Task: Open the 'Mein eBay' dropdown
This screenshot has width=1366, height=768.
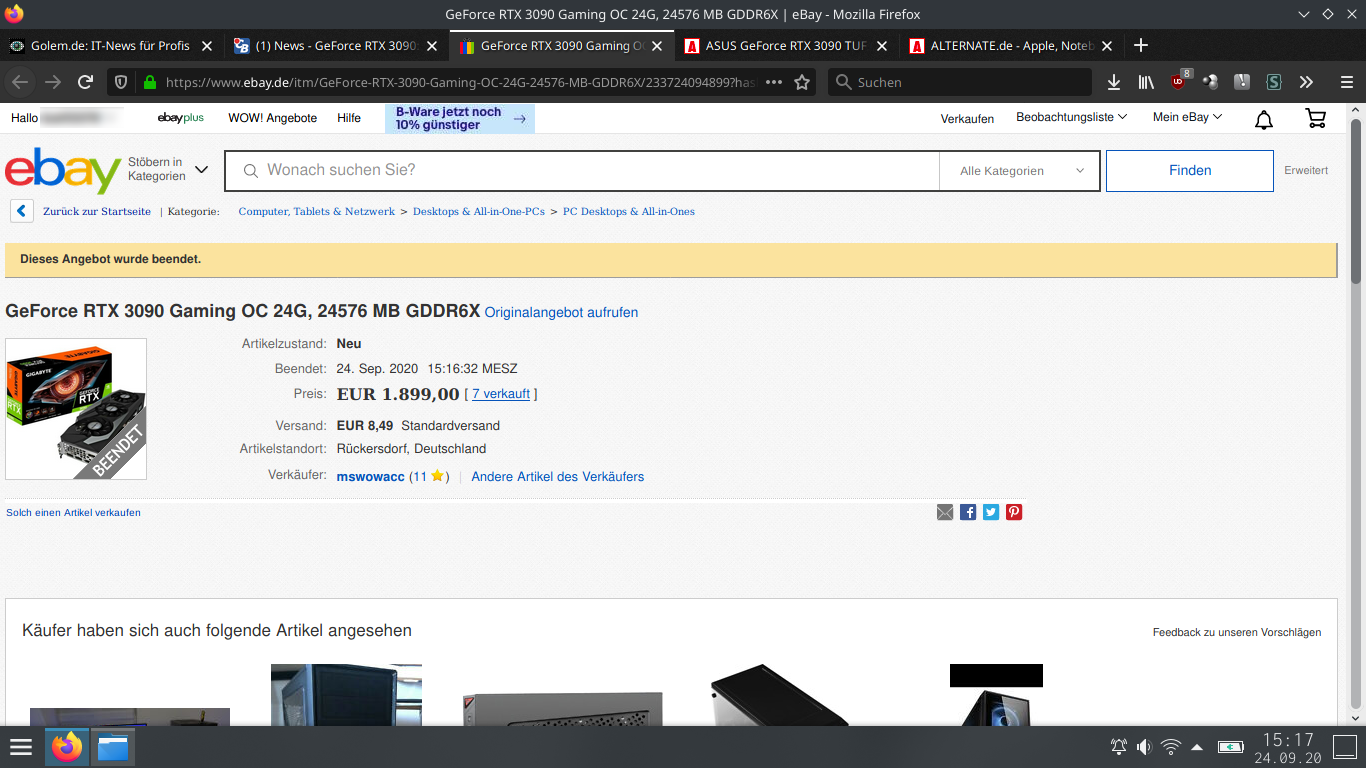Action: 1185,117
